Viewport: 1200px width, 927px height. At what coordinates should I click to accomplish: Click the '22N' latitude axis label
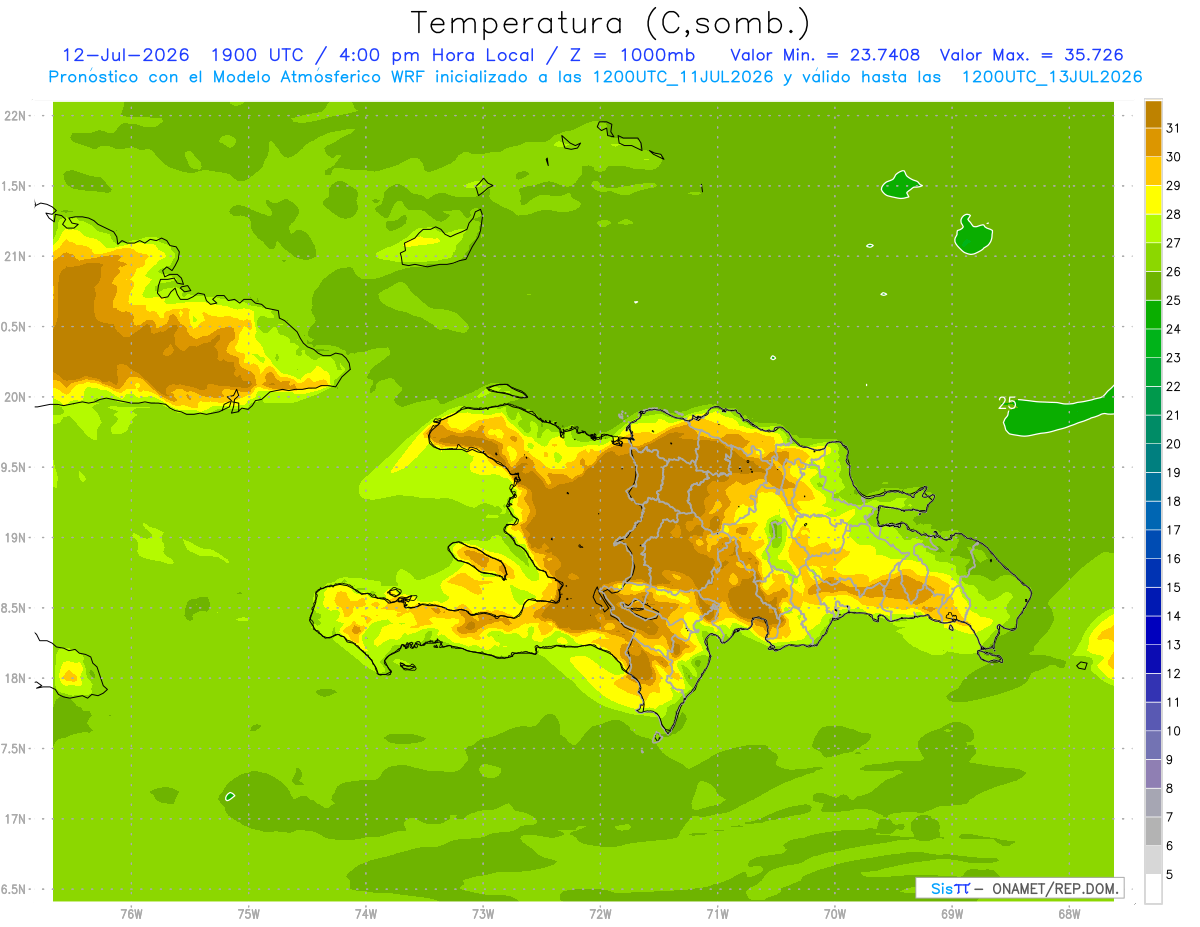point(16,116)
